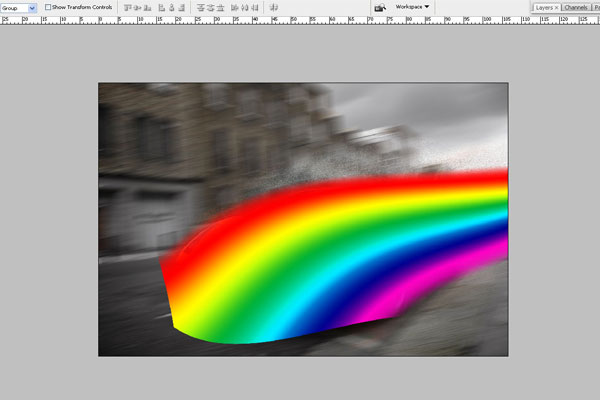Click Align Left Edges icon
The height and width of the screenshot is (400, 600).
coord(162,7)
